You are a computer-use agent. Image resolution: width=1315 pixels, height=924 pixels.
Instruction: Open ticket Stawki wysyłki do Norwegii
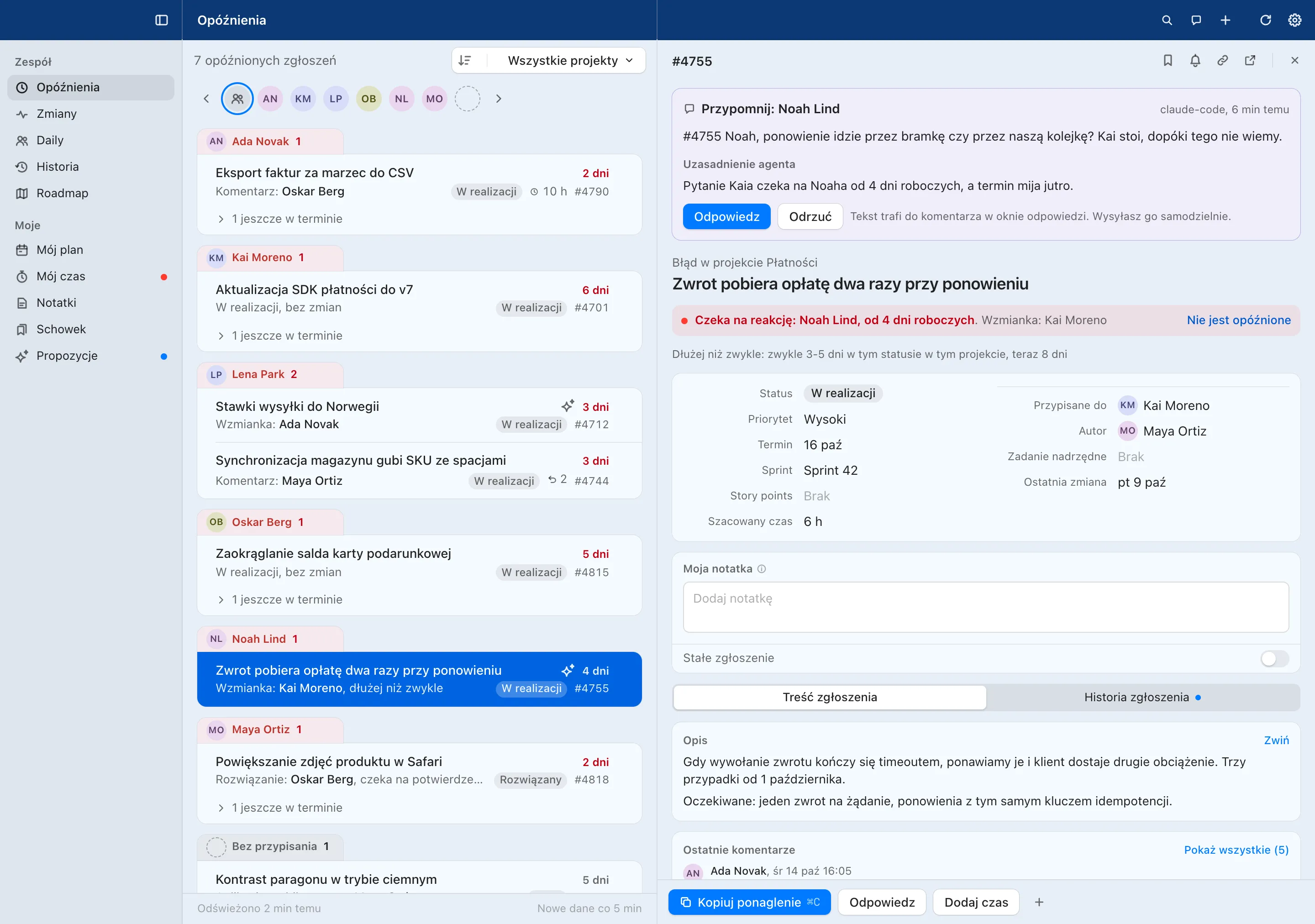[419, 415]
